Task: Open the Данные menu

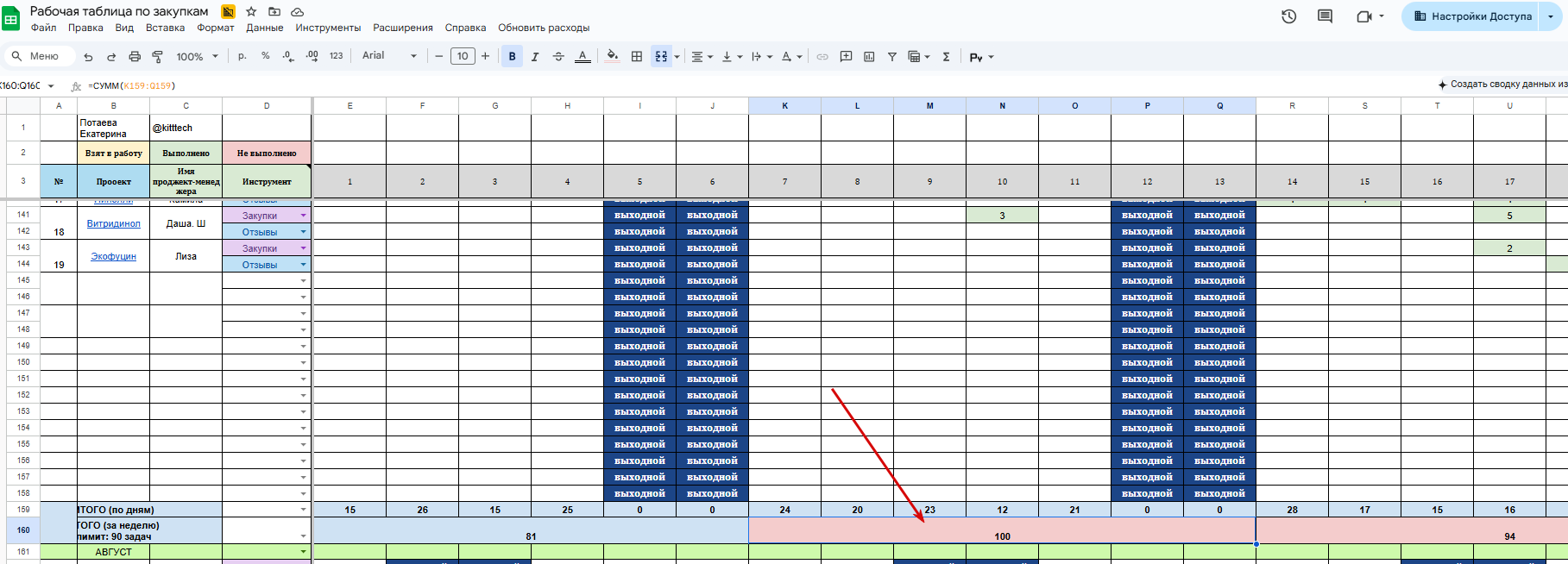Action: coord(264,28)
